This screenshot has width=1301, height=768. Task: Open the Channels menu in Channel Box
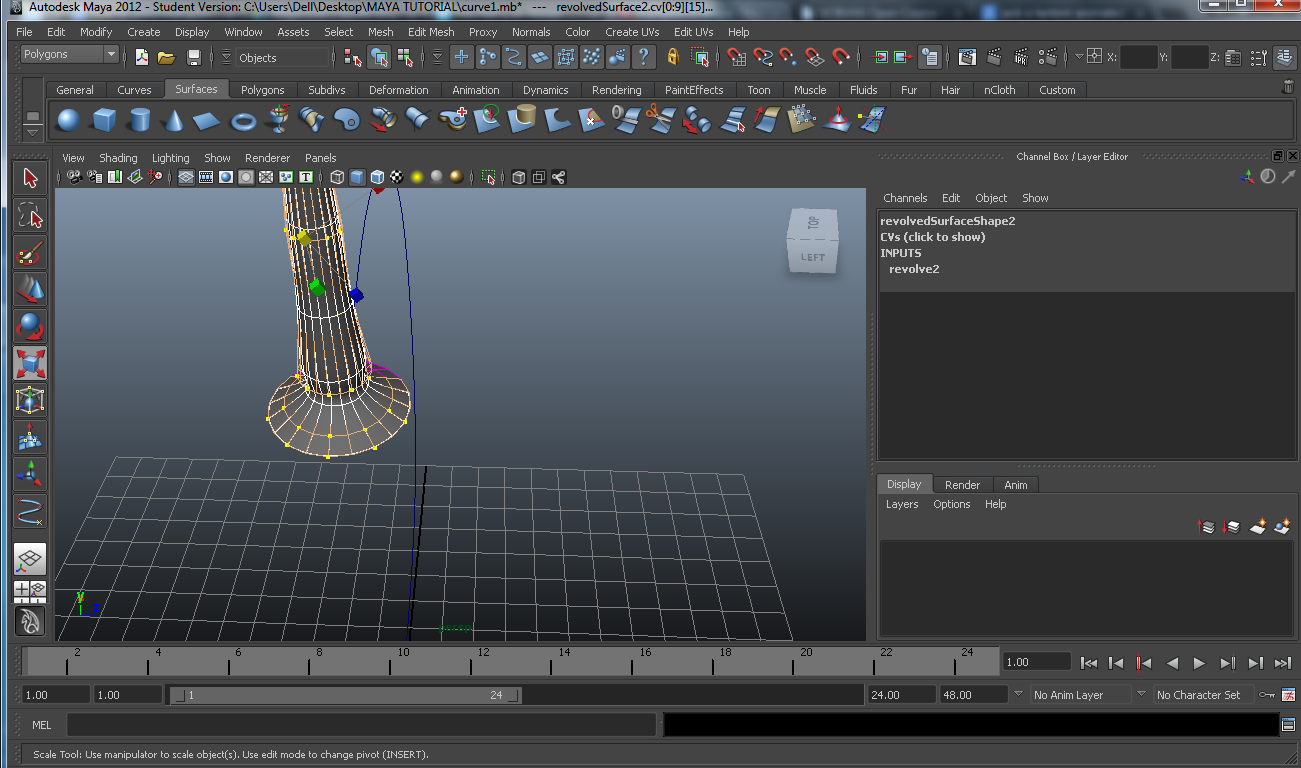[x=905, y=198]
